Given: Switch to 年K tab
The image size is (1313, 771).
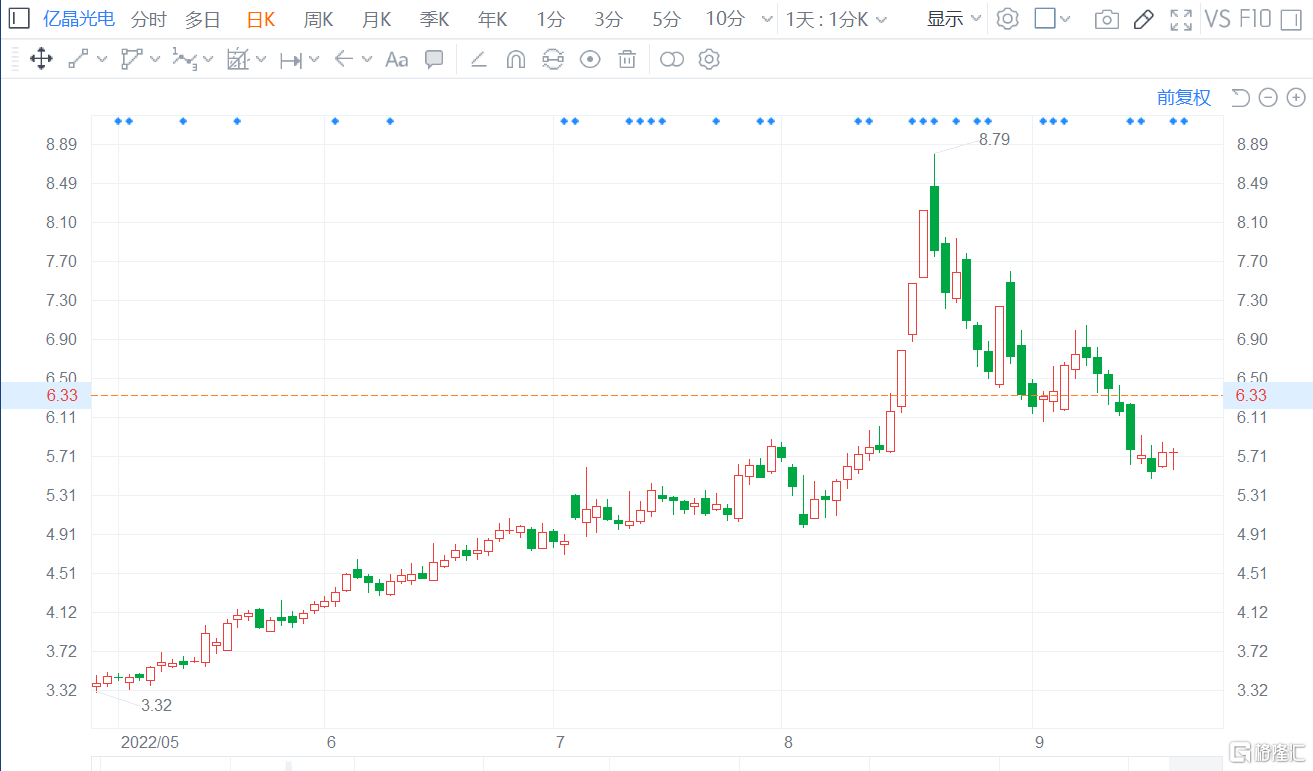Looking at the screenshot, I should tap(493, 19).
